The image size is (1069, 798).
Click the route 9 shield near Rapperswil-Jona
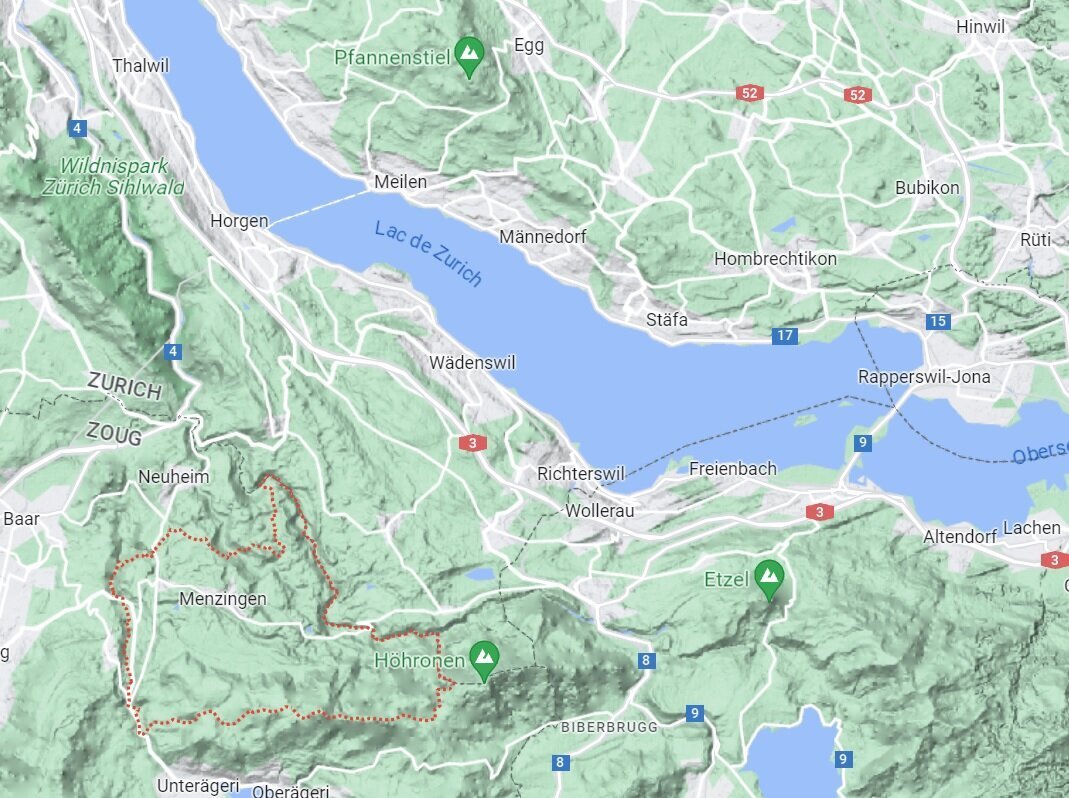coord(862,443)
